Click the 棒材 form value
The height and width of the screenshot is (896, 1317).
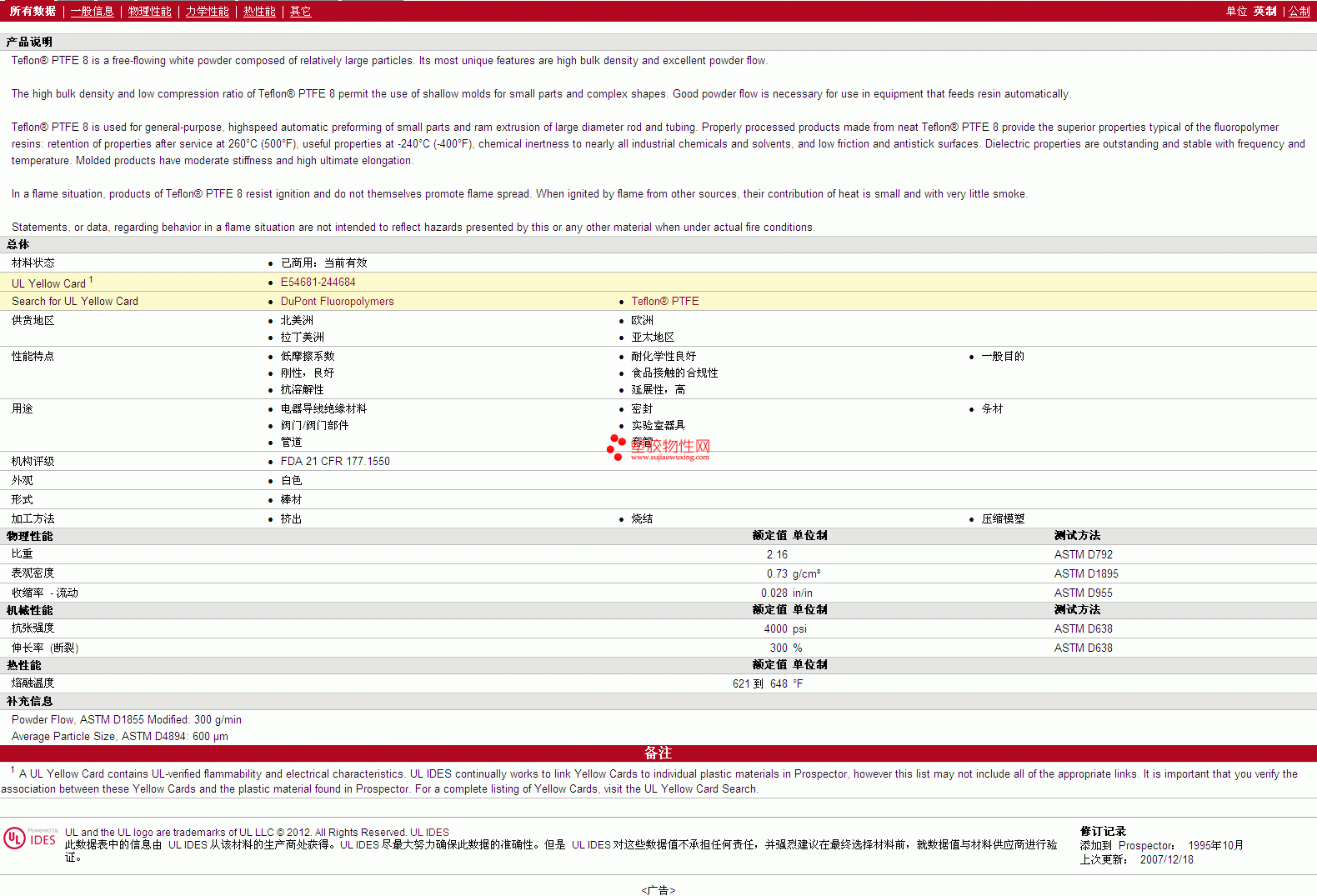pos(291,500)
